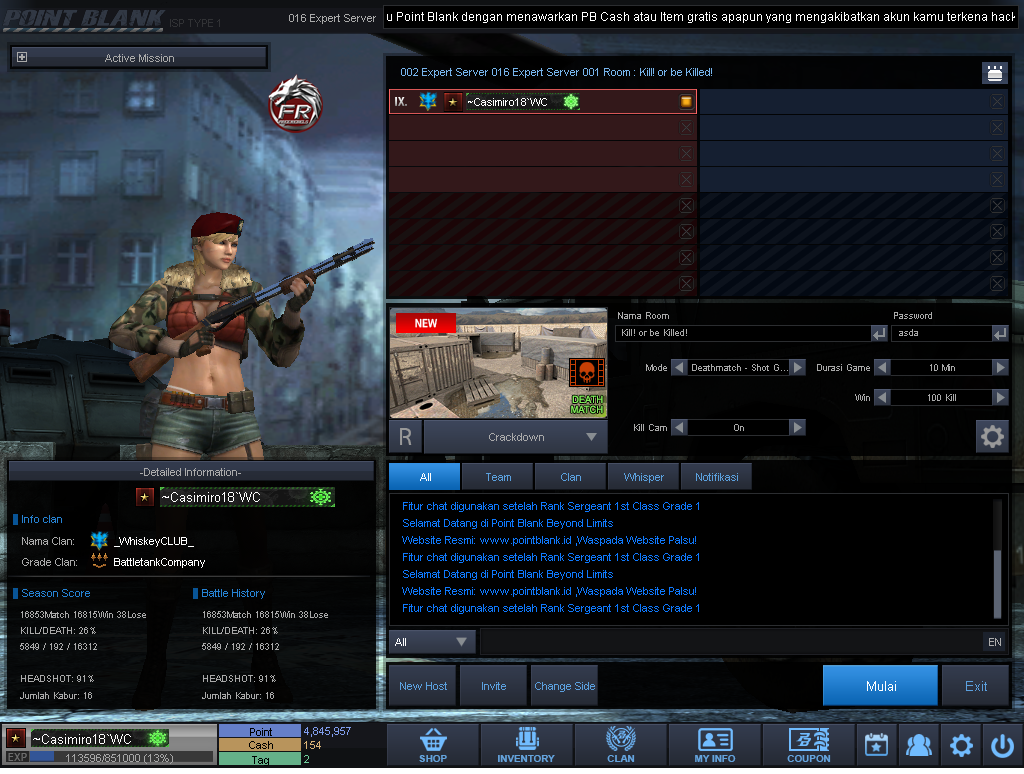Toggle third blue team slot

tap(997, 153)
